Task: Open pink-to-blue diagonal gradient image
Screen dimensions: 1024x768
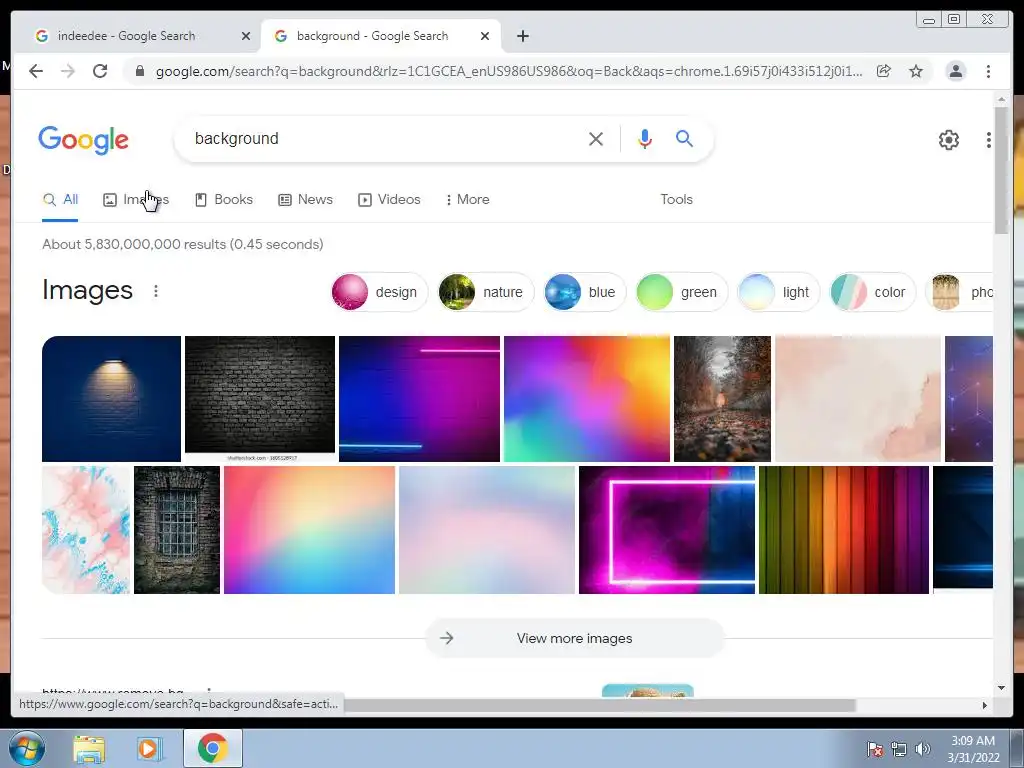Action: [x=310, y=530]
